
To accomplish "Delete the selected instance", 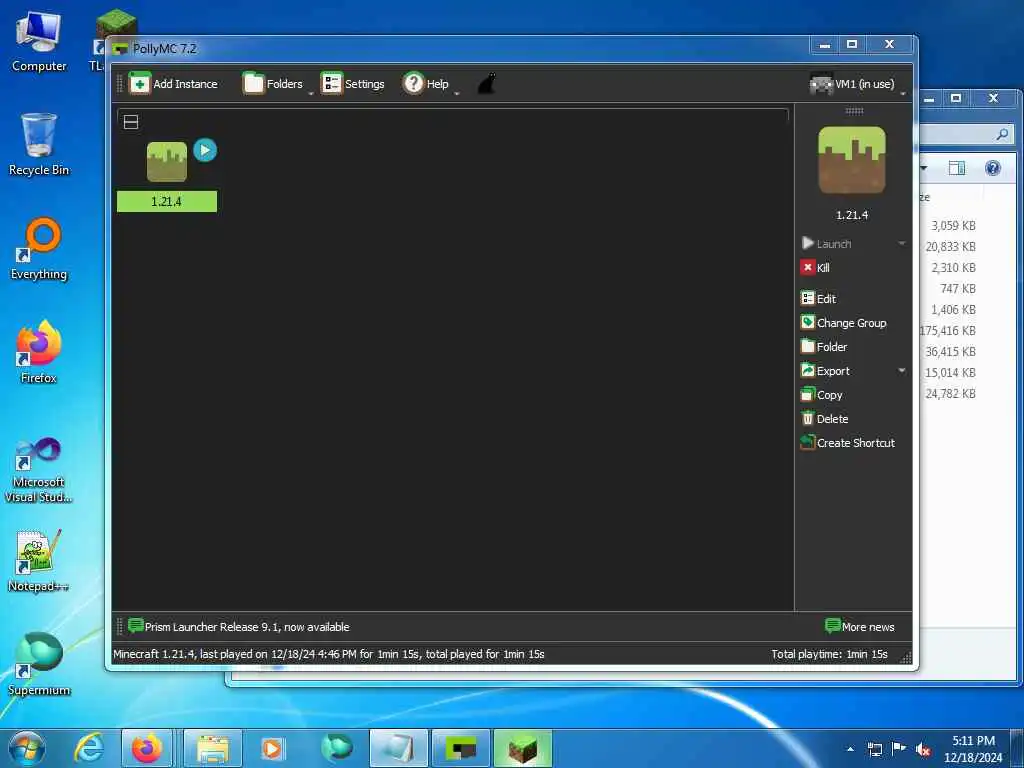I will pos(824,419).
